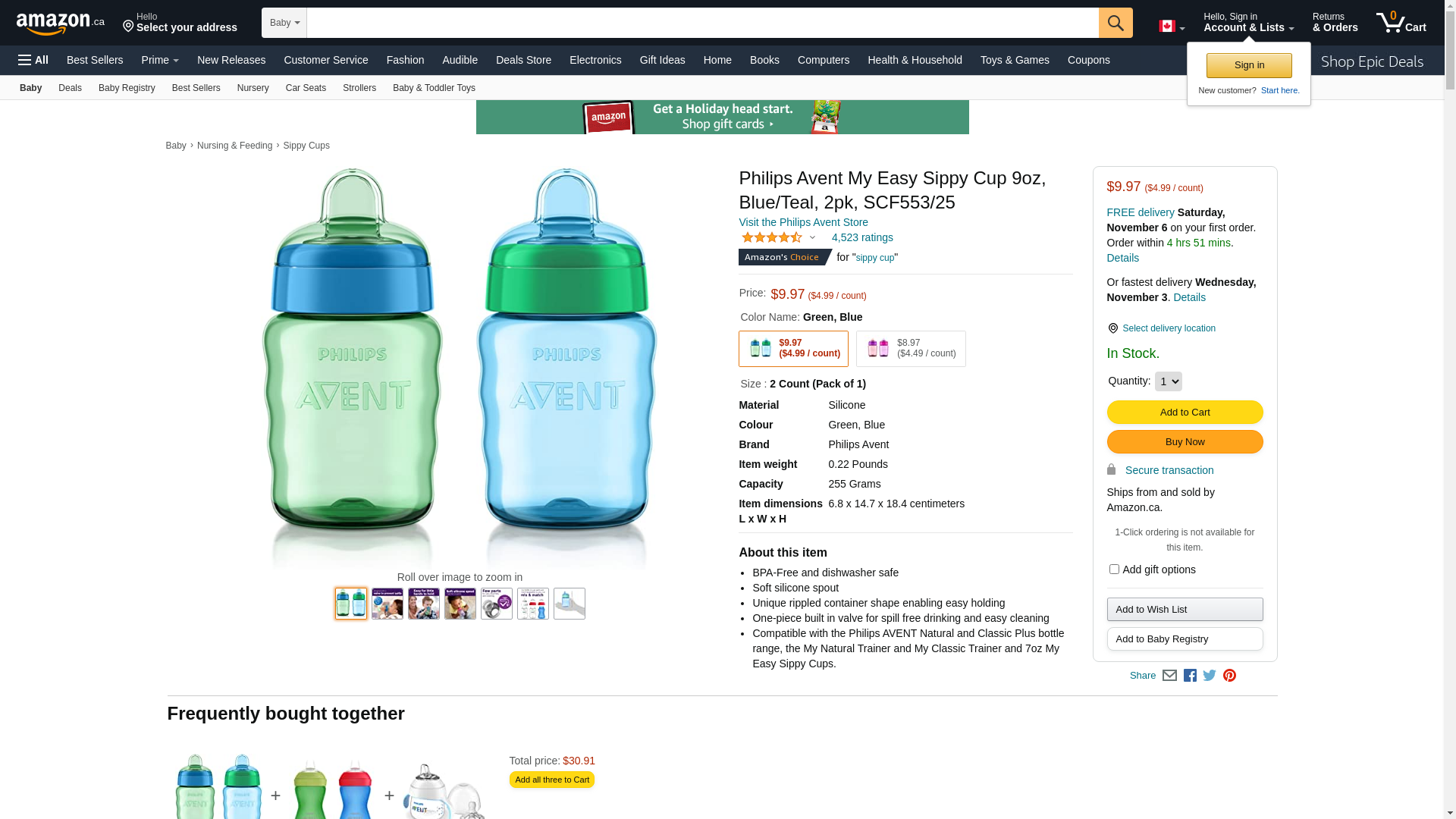
Task: Share on Pinterest icon
Action: point(1229,676)
